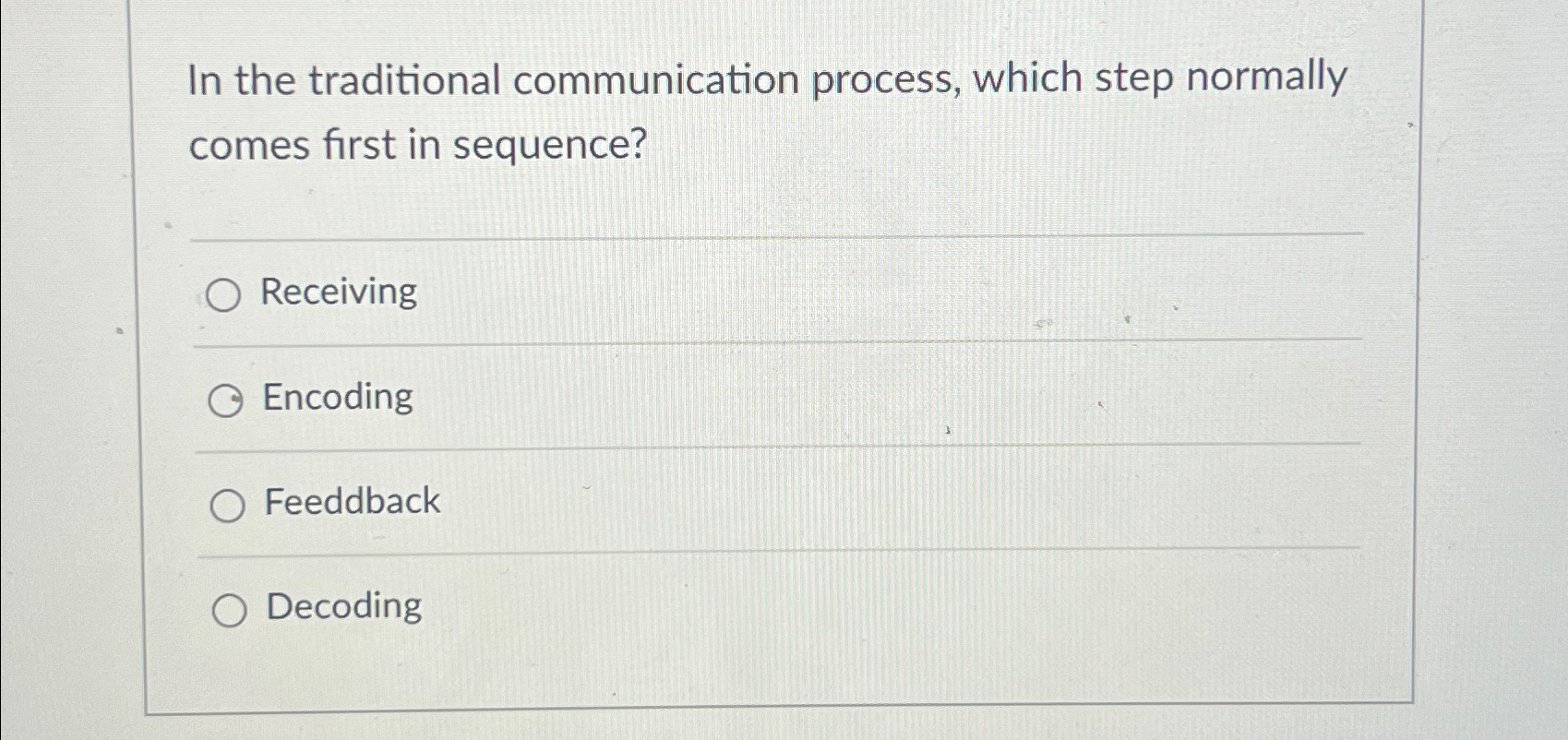Click inside the quiz answer area
Screen dimensions: 1568x740
point(775,452)
